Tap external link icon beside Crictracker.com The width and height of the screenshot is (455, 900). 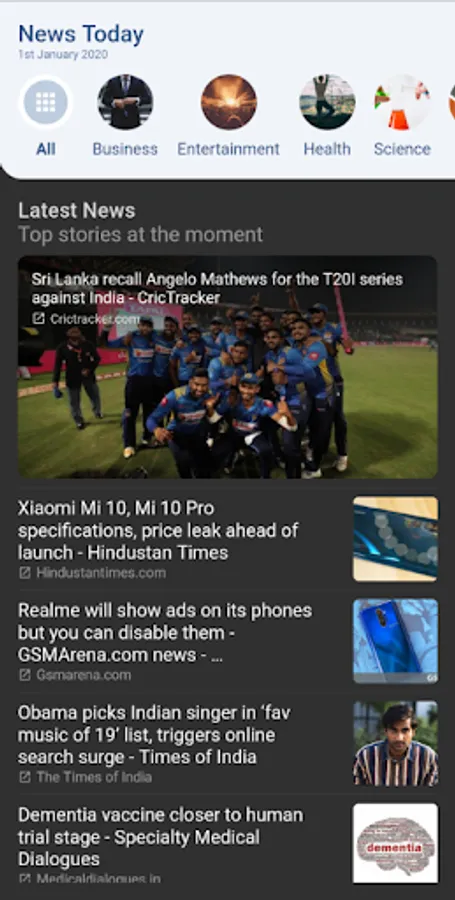(x=38, y=319)
